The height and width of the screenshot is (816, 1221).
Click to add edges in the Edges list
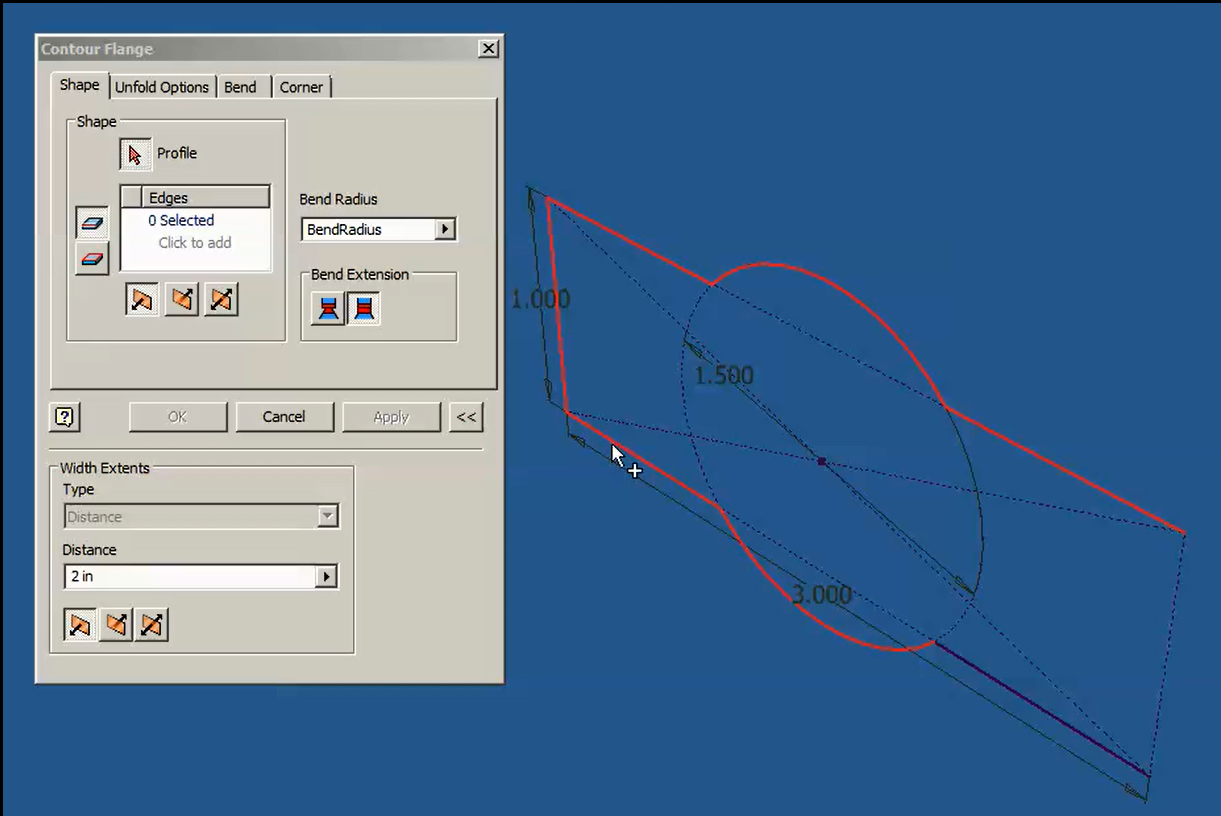[x=195, y=242]
